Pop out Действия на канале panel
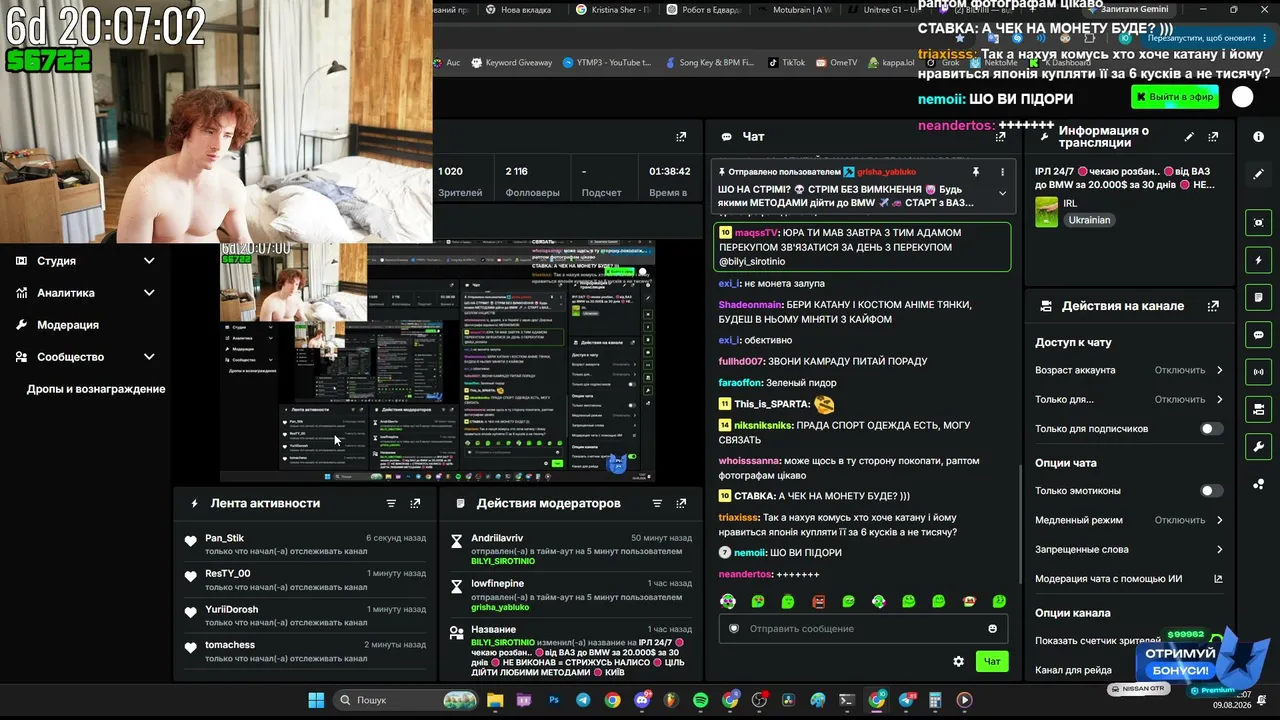 click(1213, 306)
